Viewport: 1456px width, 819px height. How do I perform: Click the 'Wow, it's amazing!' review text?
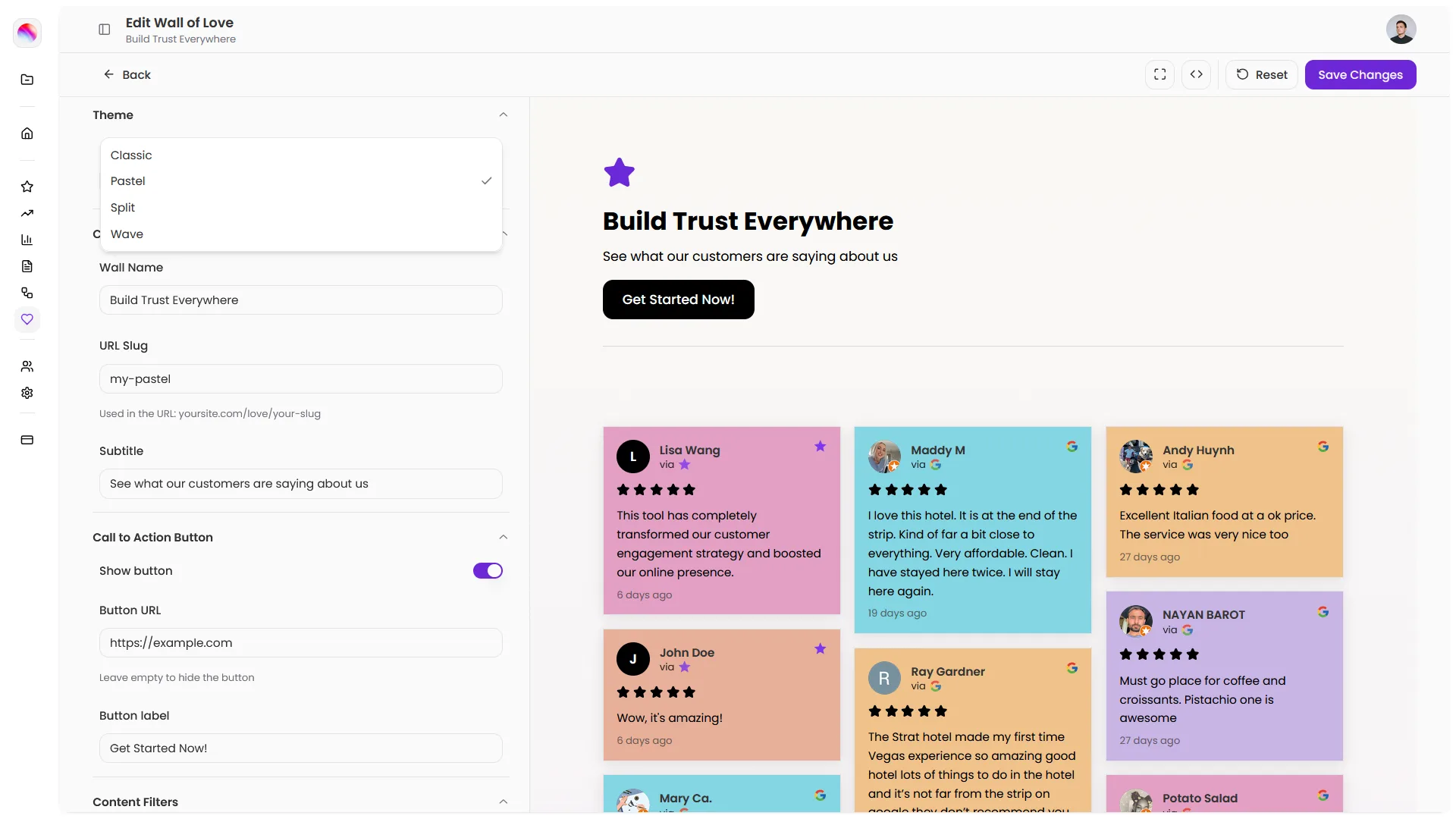(670, 718)
